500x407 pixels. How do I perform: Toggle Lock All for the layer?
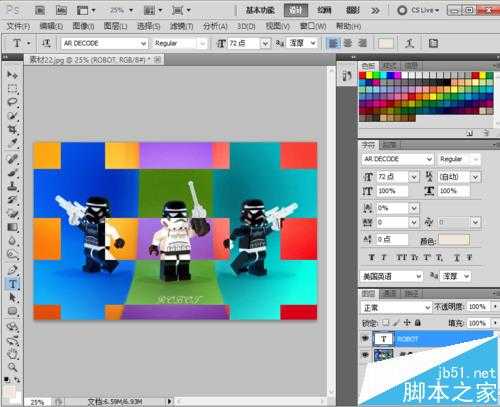pyautogui.click(x=418, y=323)
